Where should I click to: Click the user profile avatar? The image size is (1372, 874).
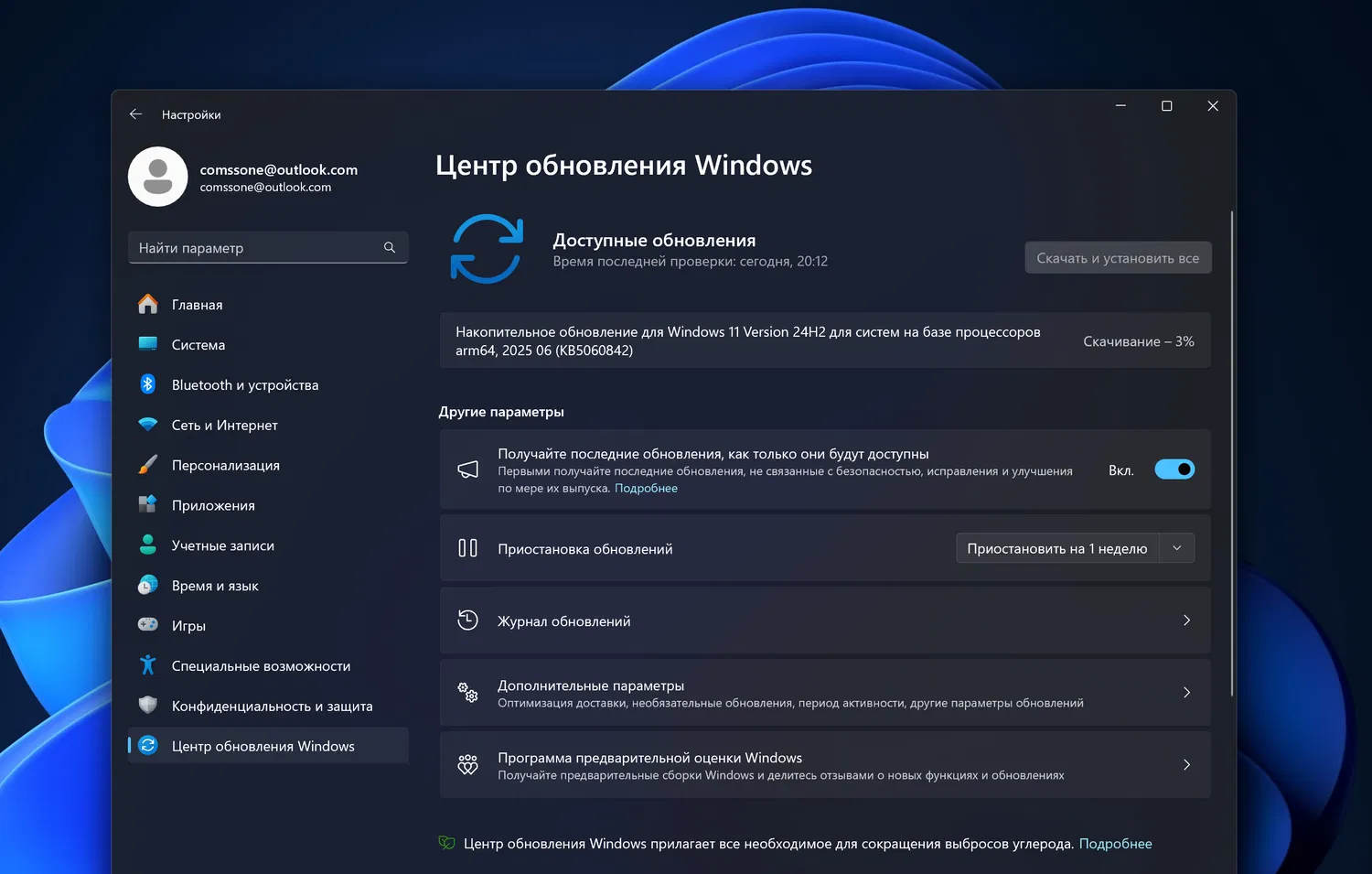158,177
